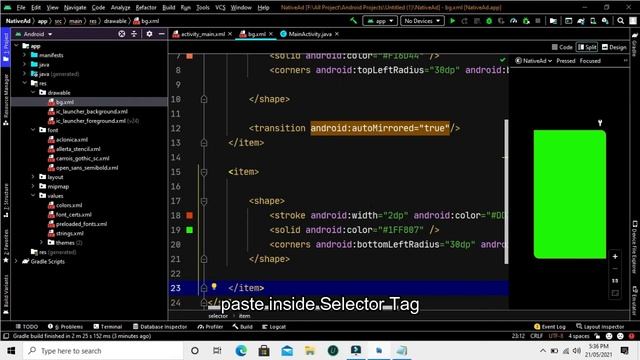Open colors.xml in the project tree
Screen dimensions: 640x360
click(65, 205)
